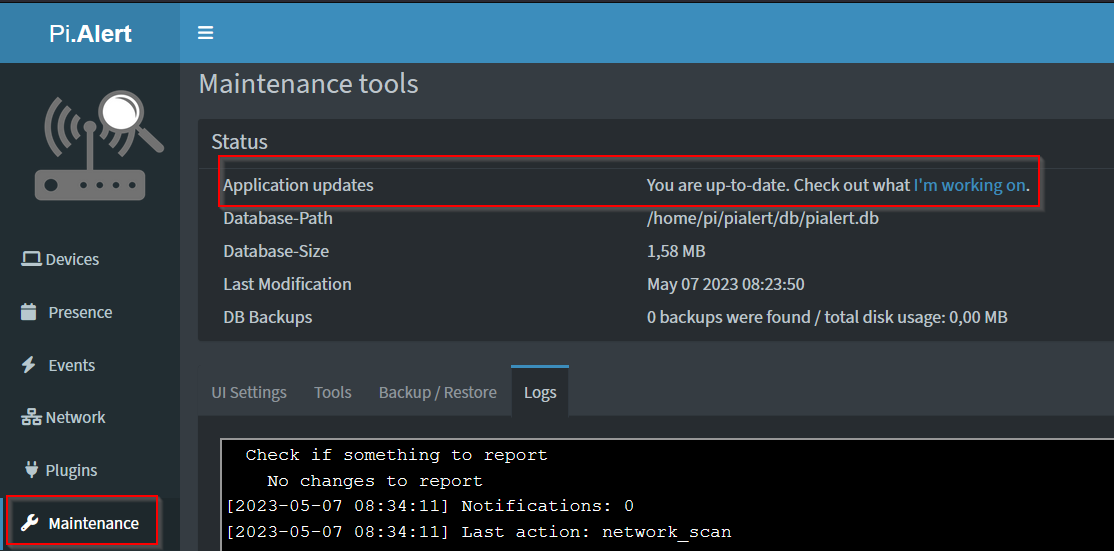Screen dimensions: 1114x551
Task: Click the database path /home/pi/pialert/db/pialert.db
Action: click(763, 218)
